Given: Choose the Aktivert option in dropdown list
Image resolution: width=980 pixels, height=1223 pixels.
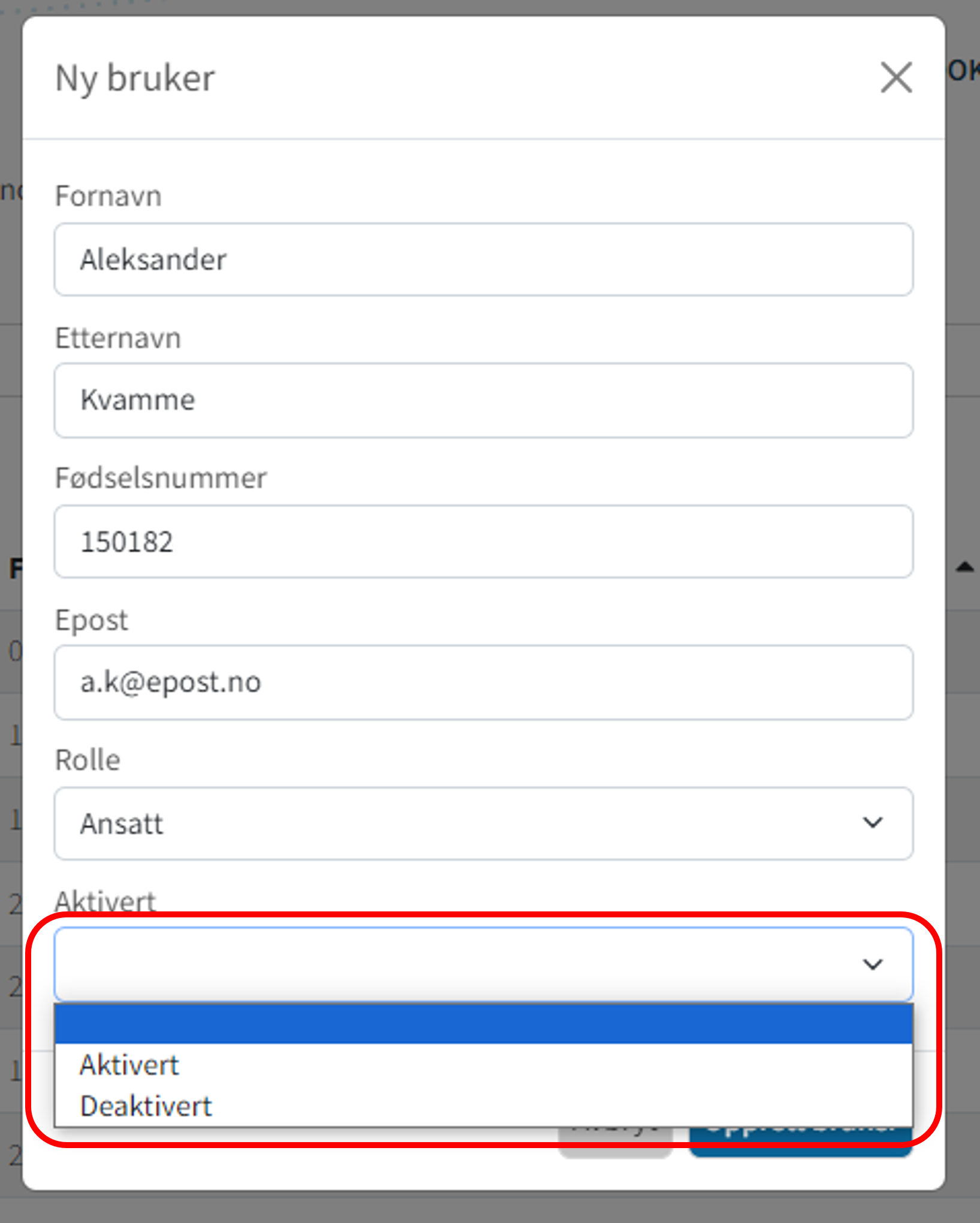Looking at the screenshot, I should (130, 1065).
